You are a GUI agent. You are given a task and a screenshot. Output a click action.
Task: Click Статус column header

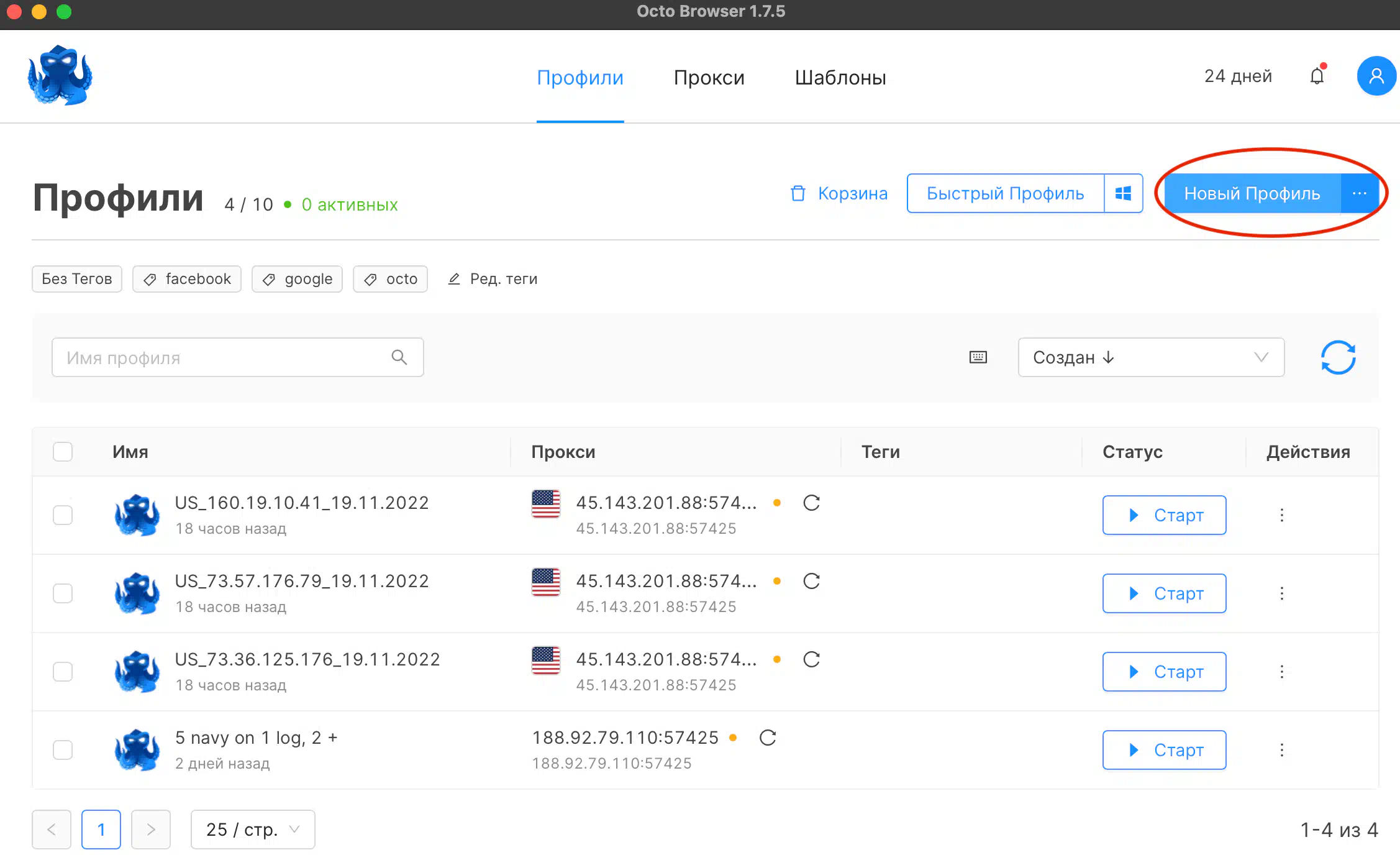point(1133,452)
